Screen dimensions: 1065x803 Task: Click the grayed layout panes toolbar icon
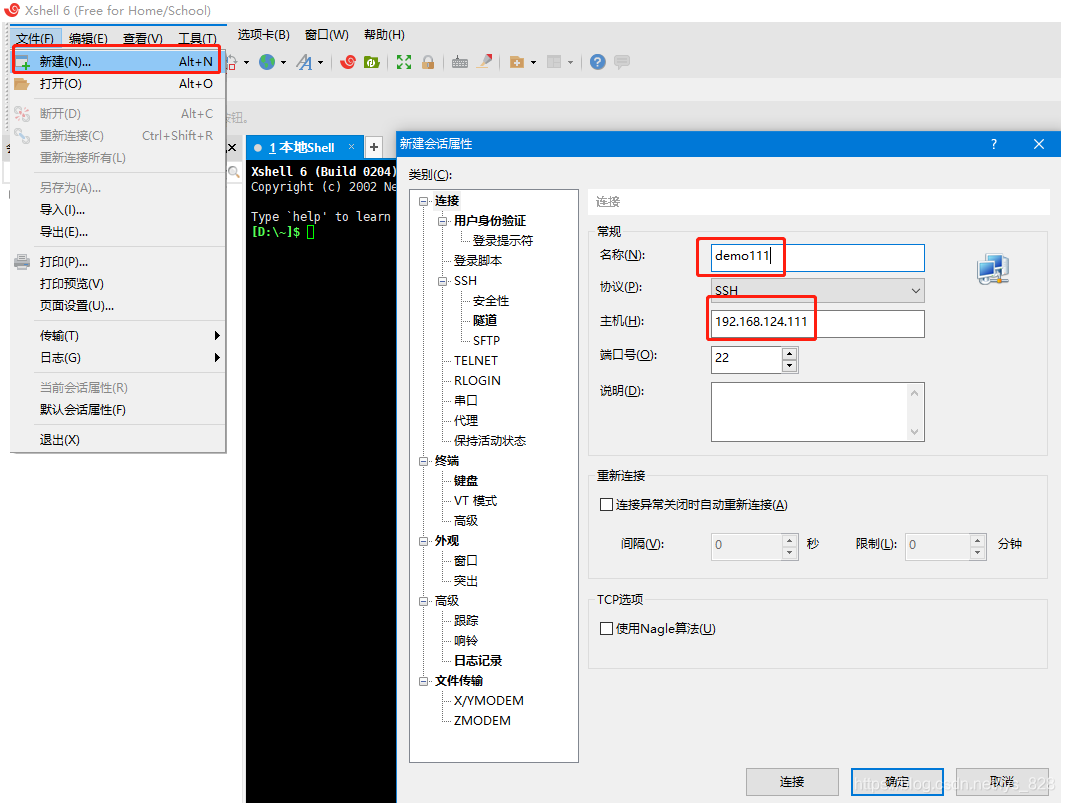(554, 62)
